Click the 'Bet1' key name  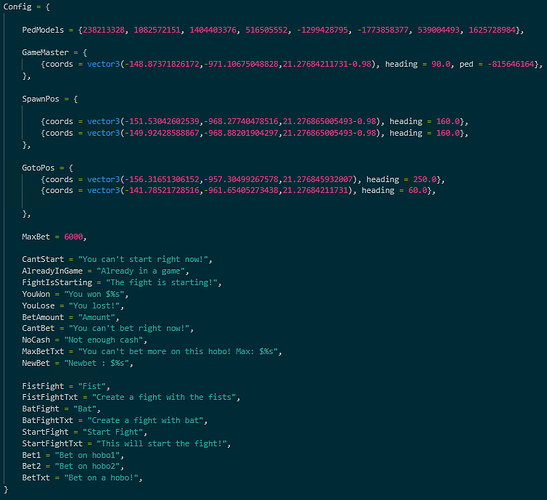click(x=31, y=455)
